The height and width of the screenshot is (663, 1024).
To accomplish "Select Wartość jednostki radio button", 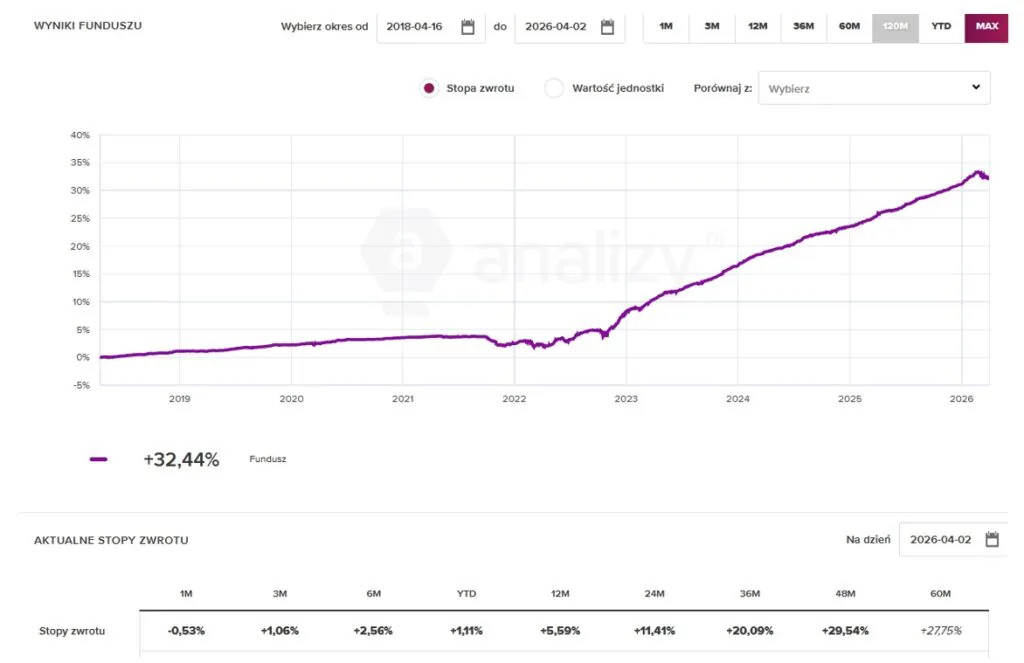I will click(x=554, y=88).
